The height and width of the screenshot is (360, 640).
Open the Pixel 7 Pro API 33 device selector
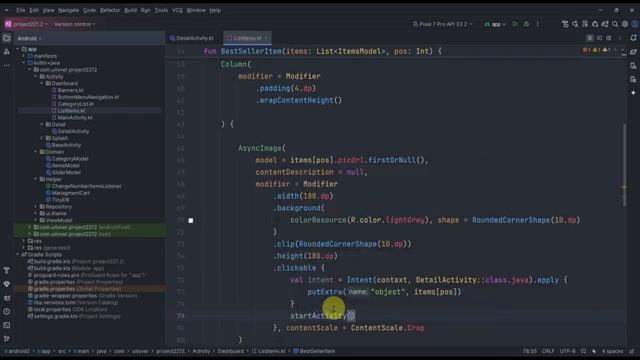pos(442,24)
